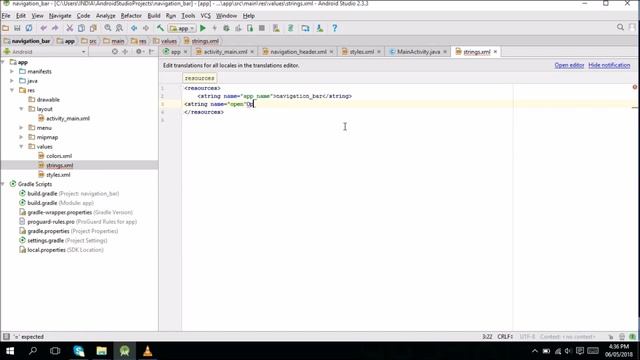Screen dimensions: 640x360
Task: Click the Search Everywhere magnifier icon
Action: pos(620,27)
